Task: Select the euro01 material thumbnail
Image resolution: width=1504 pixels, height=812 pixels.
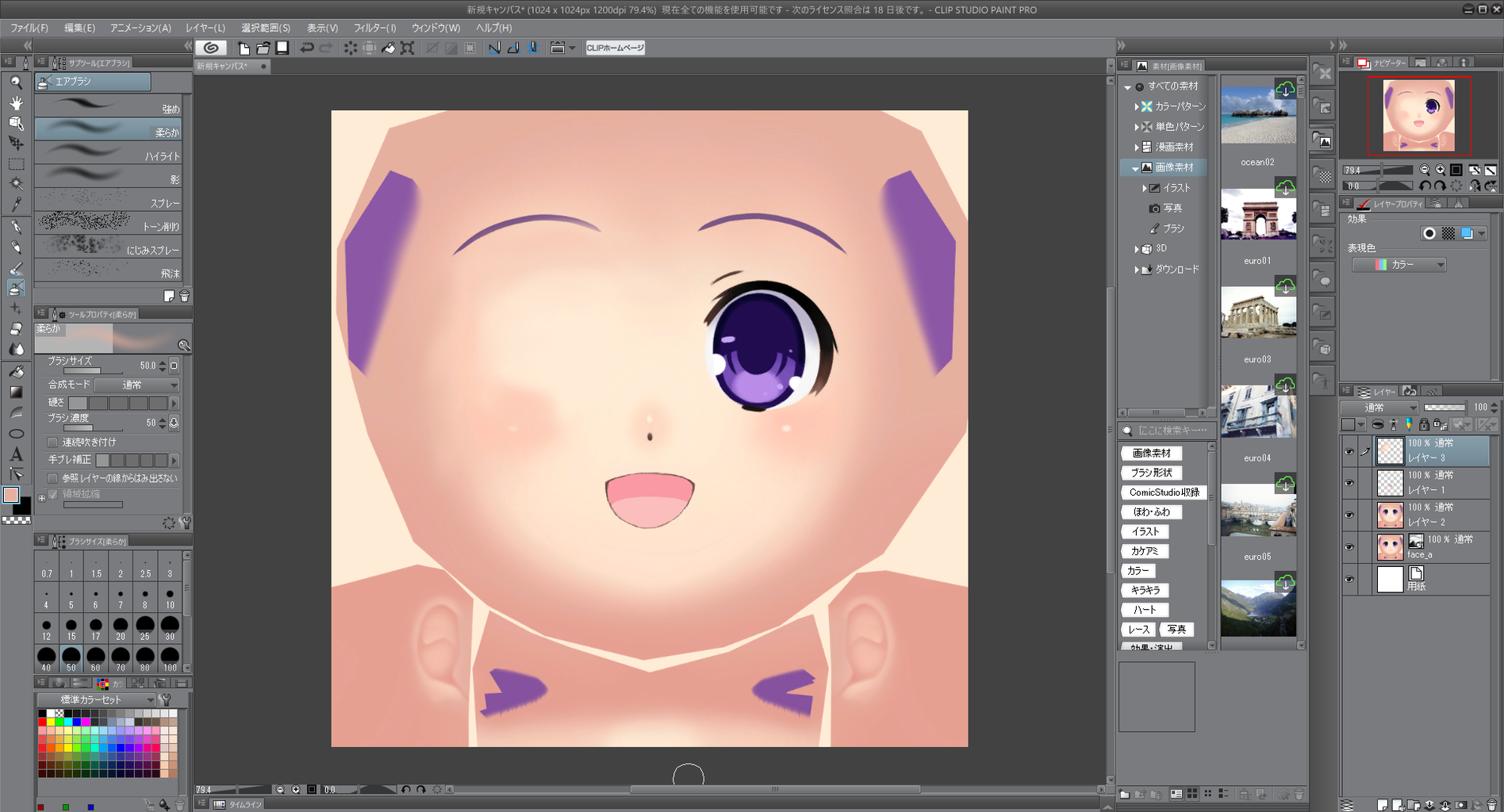Action: [x=1258, y=216]
